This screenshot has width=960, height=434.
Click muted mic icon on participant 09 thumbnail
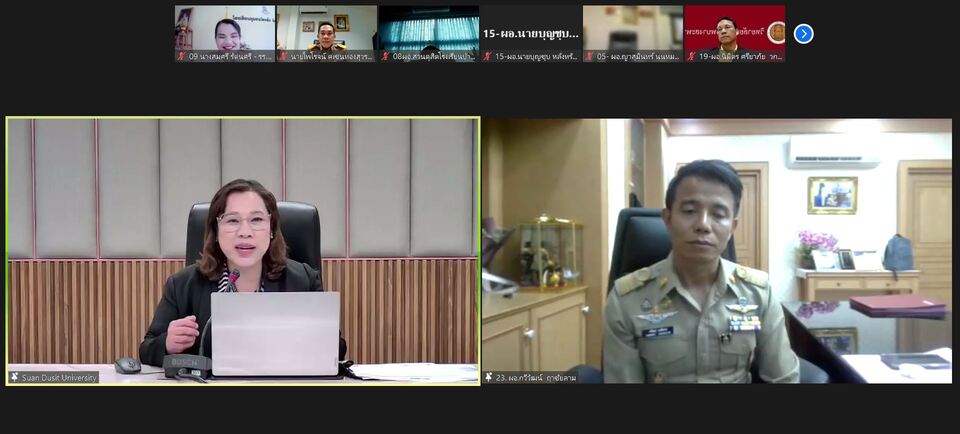tap(181, 56)
